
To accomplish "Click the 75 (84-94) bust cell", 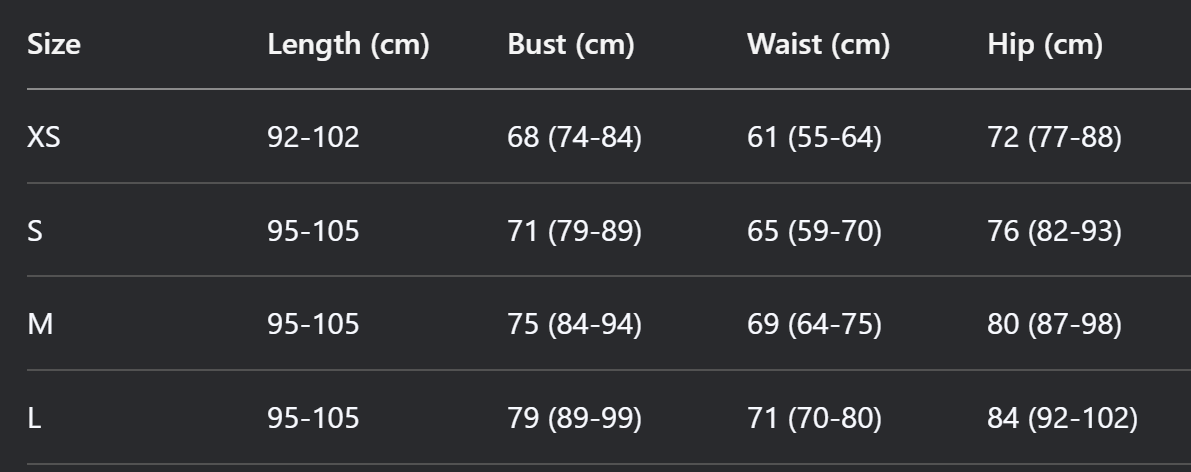I will (x=575, y=325).
